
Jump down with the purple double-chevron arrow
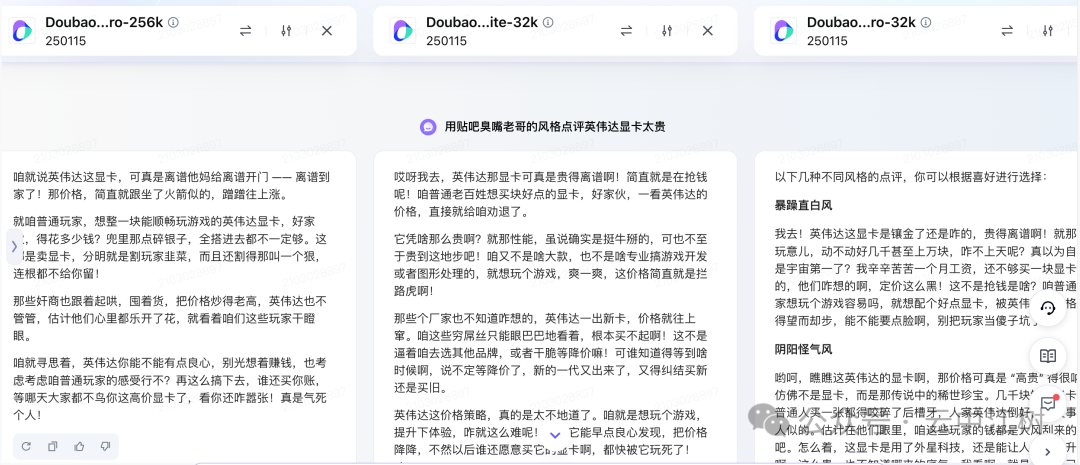pyautogui.click(x=555, y=435)
